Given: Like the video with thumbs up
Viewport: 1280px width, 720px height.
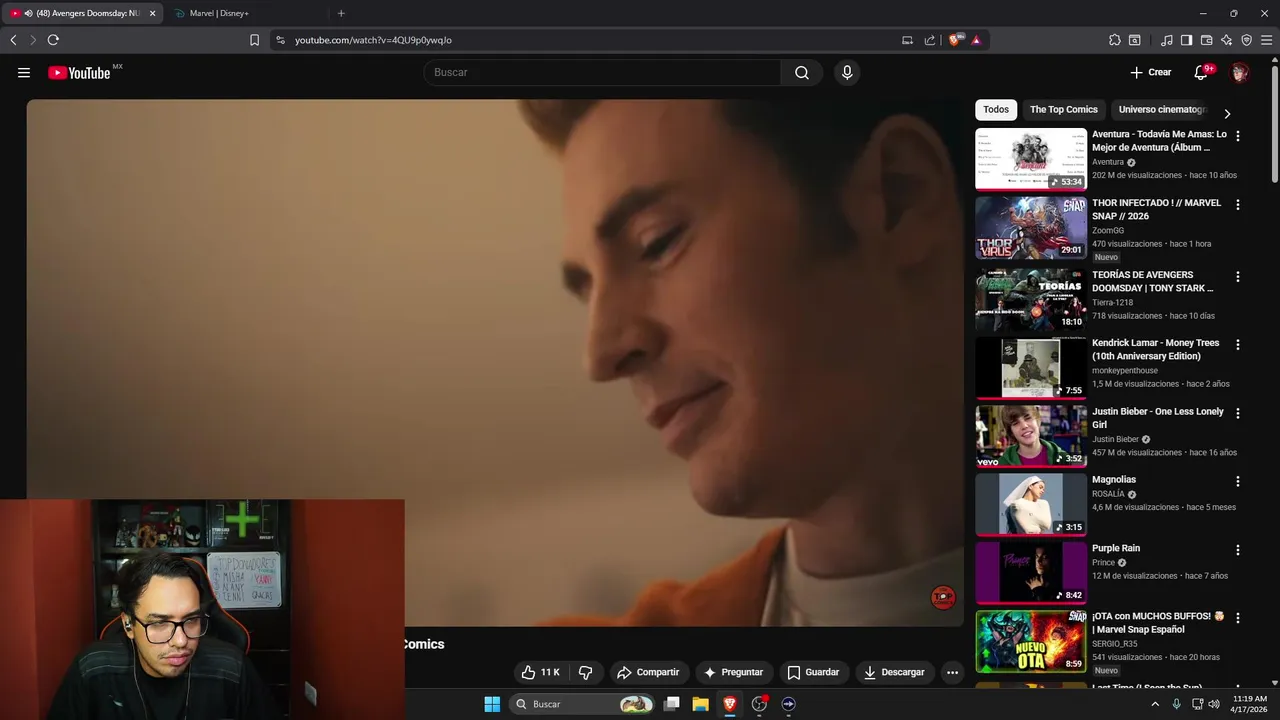Looking at the screenshot, I should pos(542,672).
